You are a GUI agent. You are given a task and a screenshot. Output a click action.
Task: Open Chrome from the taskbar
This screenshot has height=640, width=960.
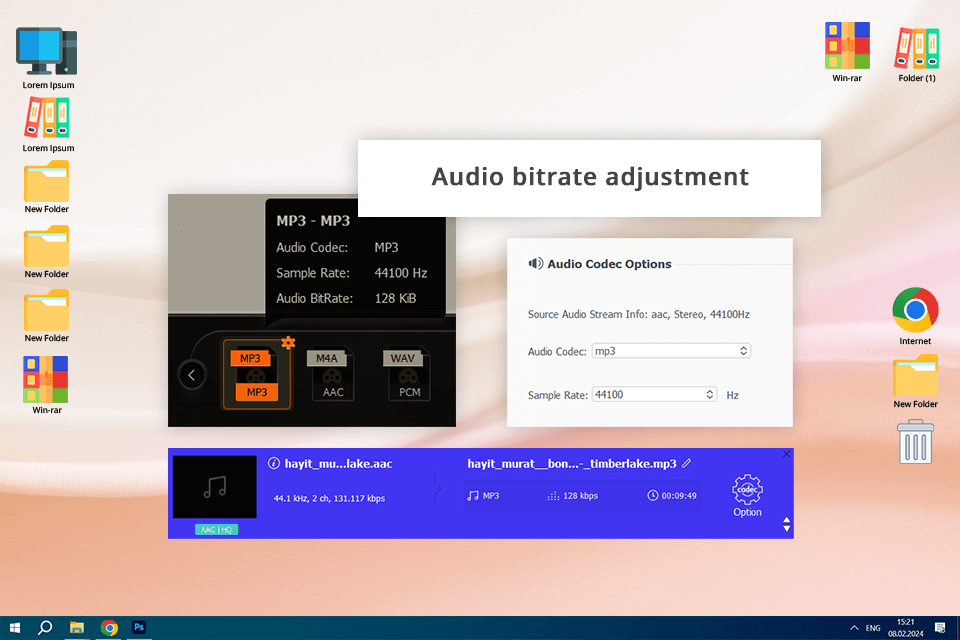109,628
